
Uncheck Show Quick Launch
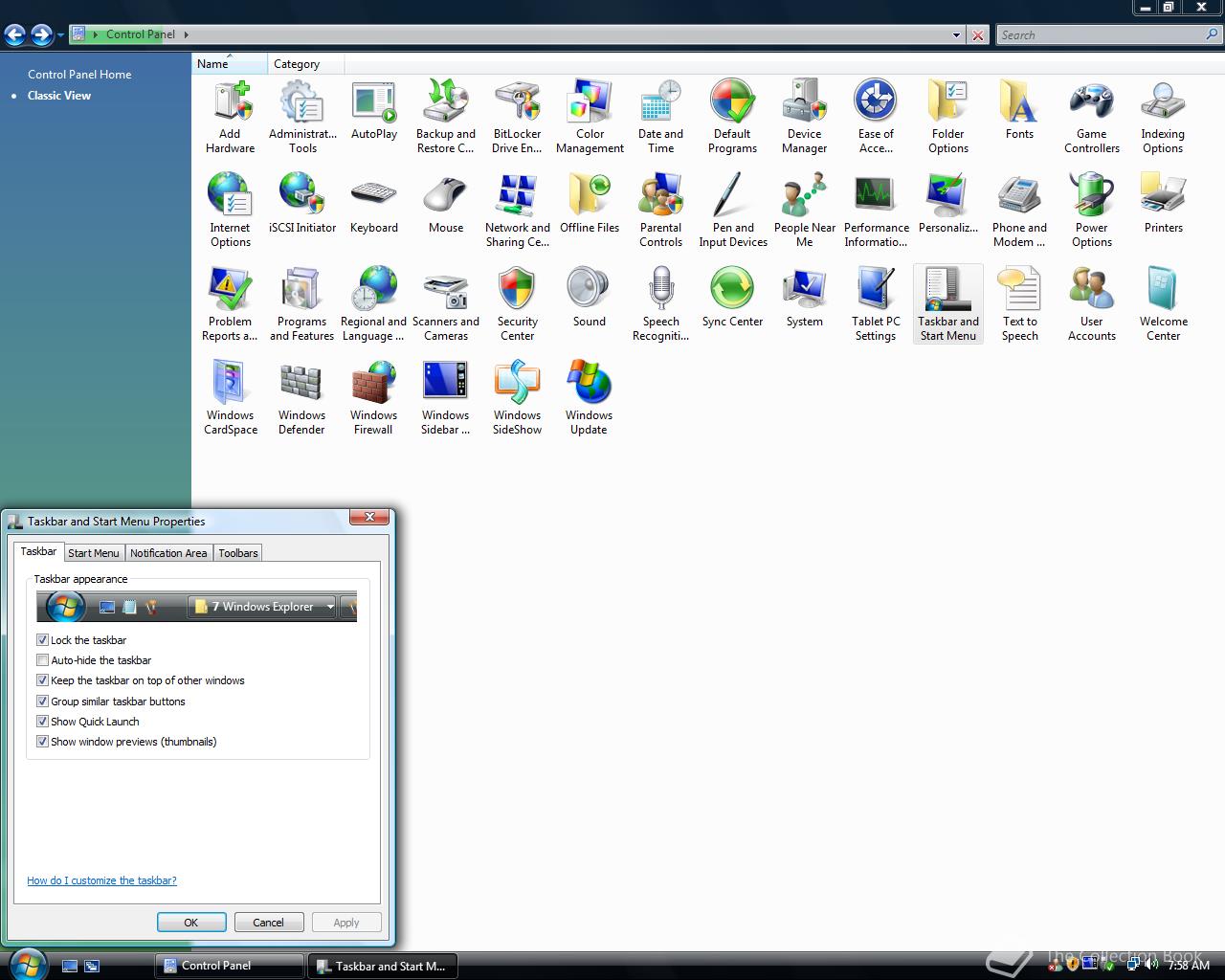(42, 722)
